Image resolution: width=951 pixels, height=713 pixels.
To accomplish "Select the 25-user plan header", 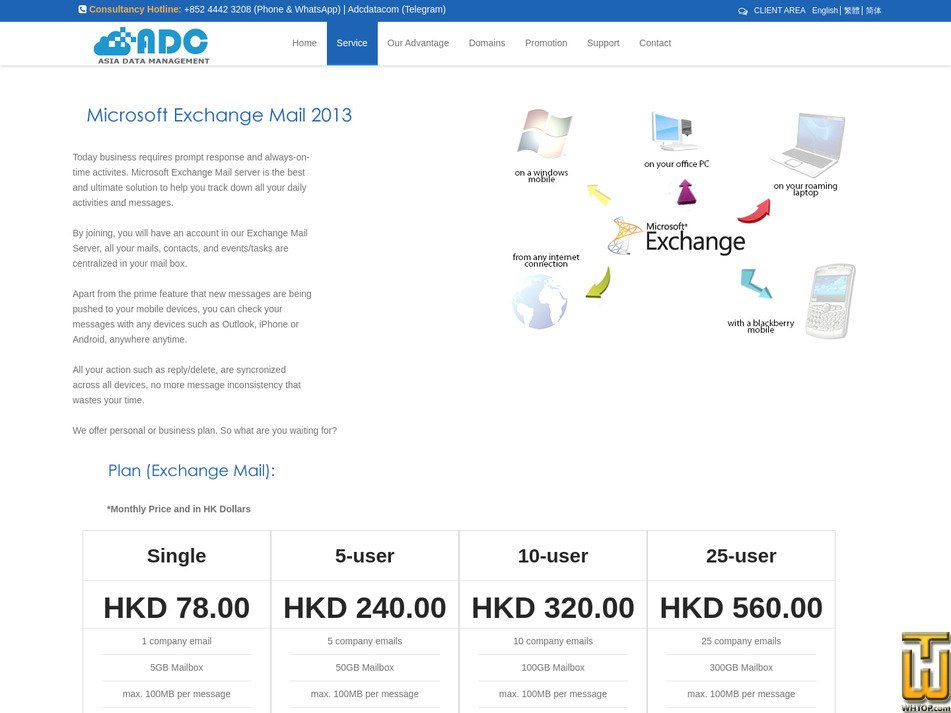I will 741,556.
